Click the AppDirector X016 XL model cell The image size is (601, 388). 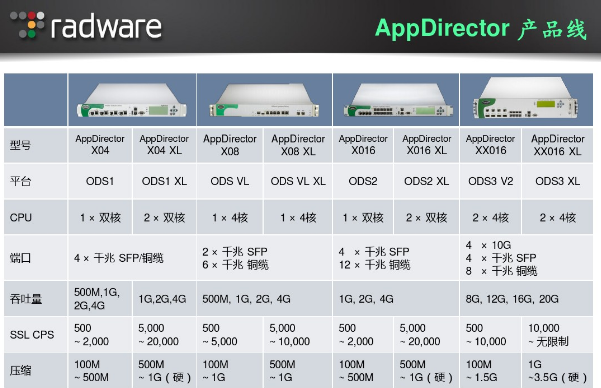(427, 145)
